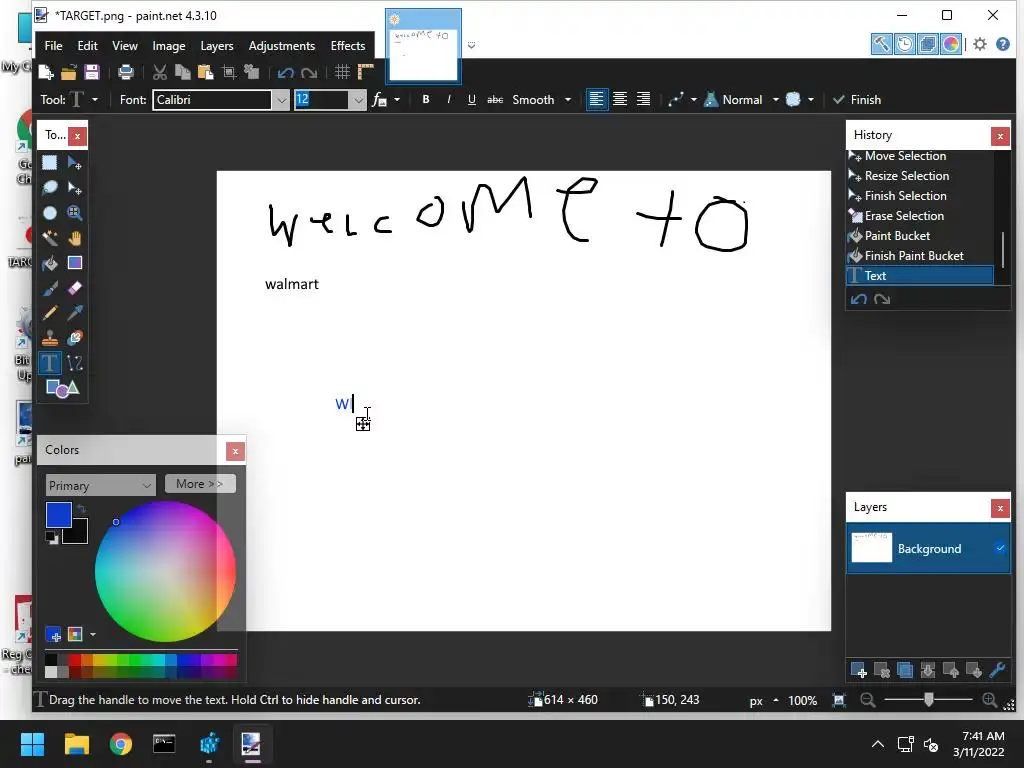Viewport: 1024px width, 768px height.
Task: Open the palette management dropdown arrow
Action: [x=93, y=634]
